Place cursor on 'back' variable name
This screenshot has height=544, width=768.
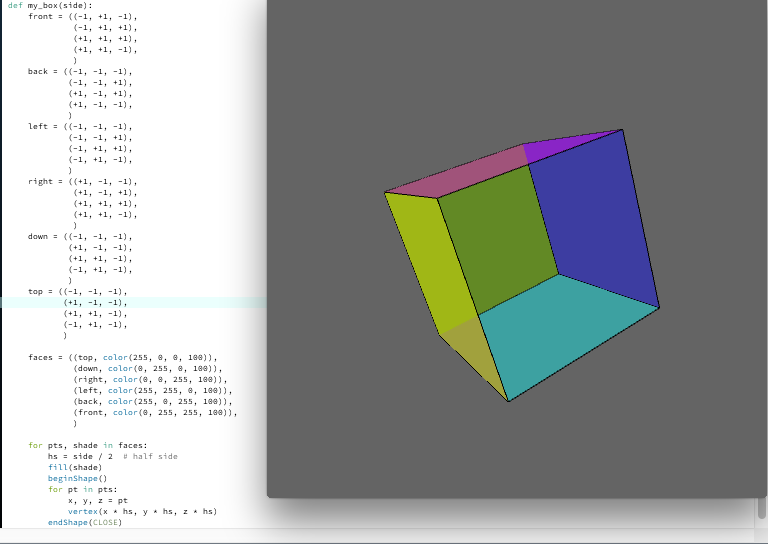(38, 72)
